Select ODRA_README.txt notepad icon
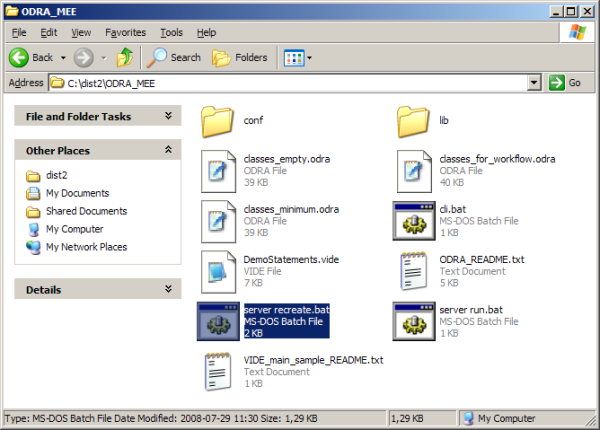 [413, 271]
